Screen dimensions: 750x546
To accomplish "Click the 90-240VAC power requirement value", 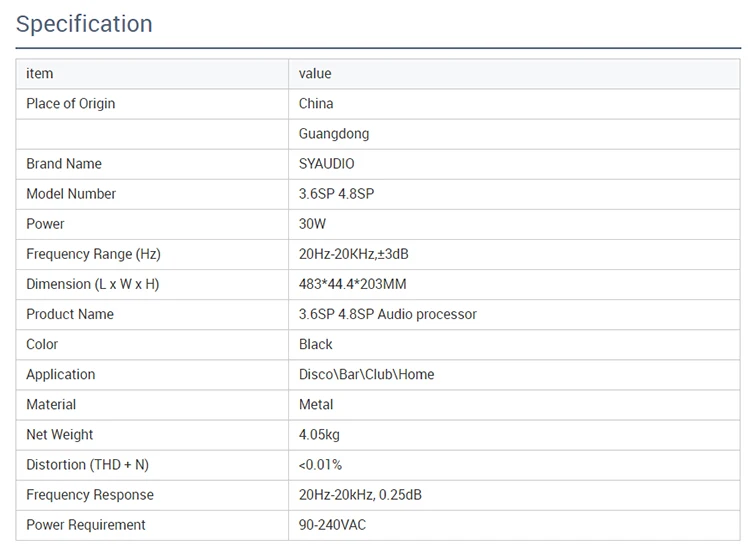I will (332, 525).
